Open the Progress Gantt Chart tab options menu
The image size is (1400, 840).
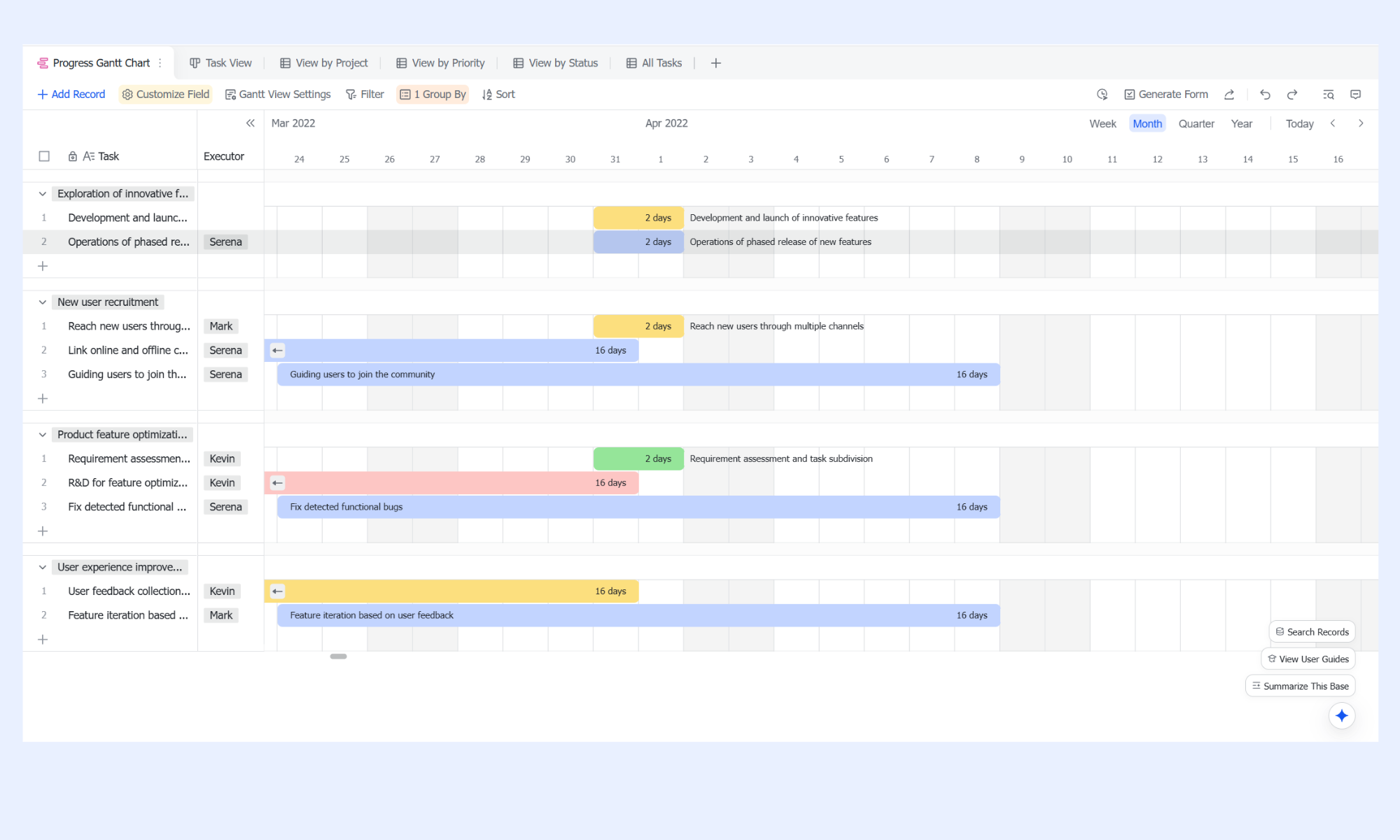coord(160,63)
